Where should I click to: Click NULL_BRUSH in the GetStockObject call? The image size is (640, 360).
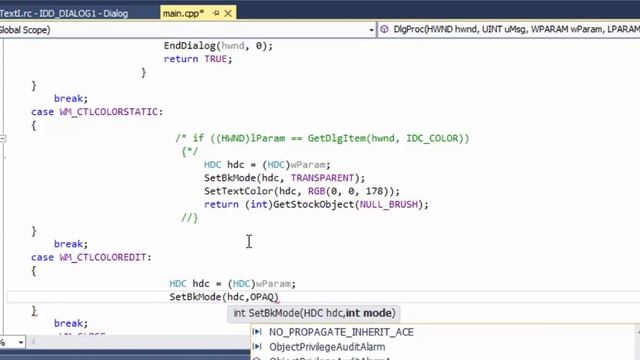(x=389, y=204)
